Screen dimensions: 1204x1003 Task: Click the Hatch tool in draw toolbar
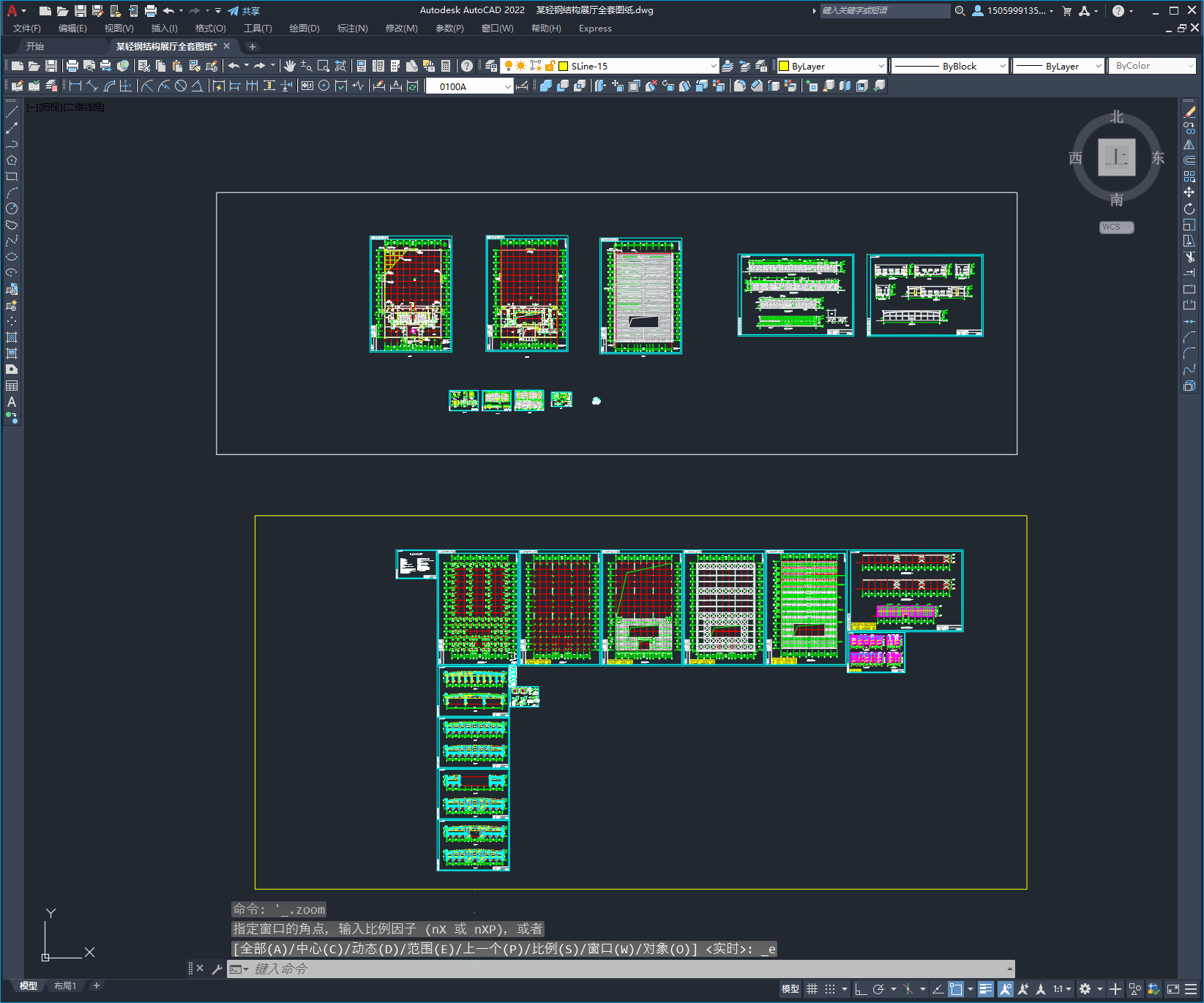(x=12, y=337)
